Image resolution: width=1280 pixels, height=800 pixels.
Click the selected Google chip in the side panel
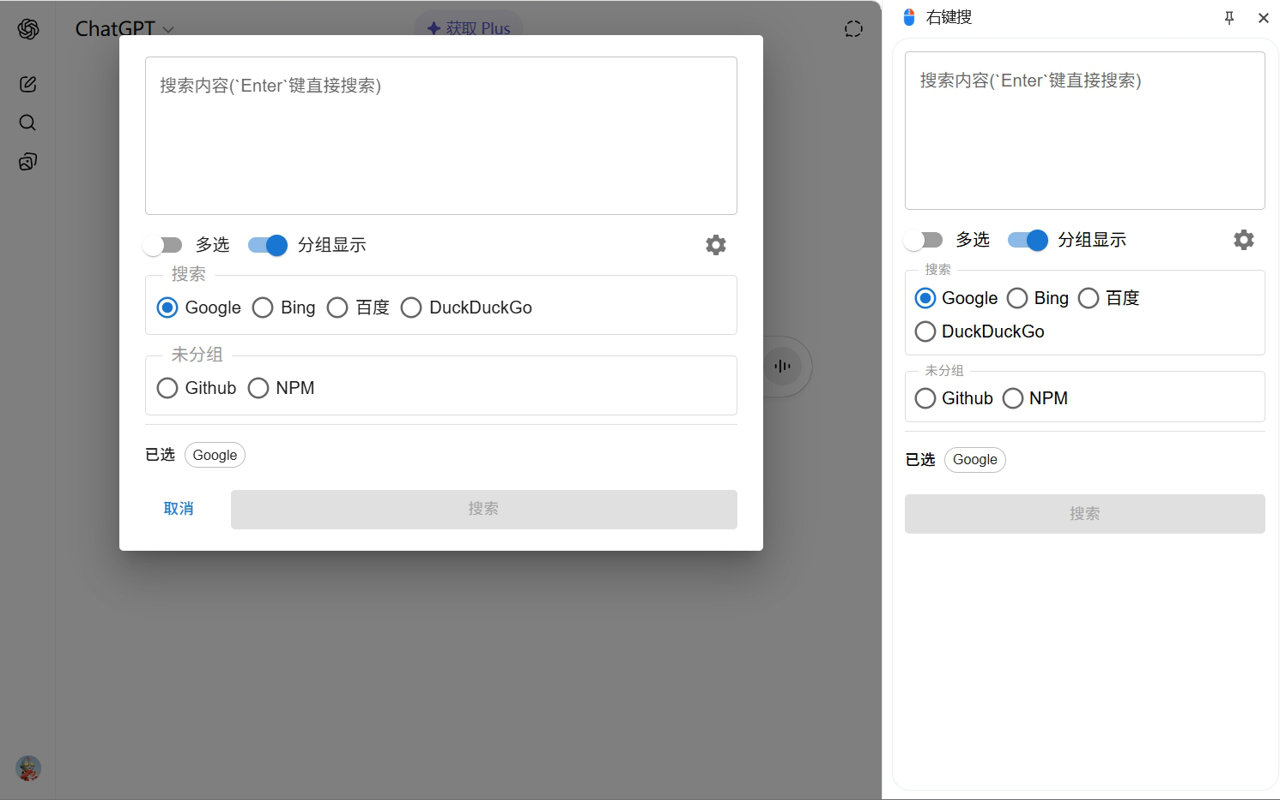(975, 459)
